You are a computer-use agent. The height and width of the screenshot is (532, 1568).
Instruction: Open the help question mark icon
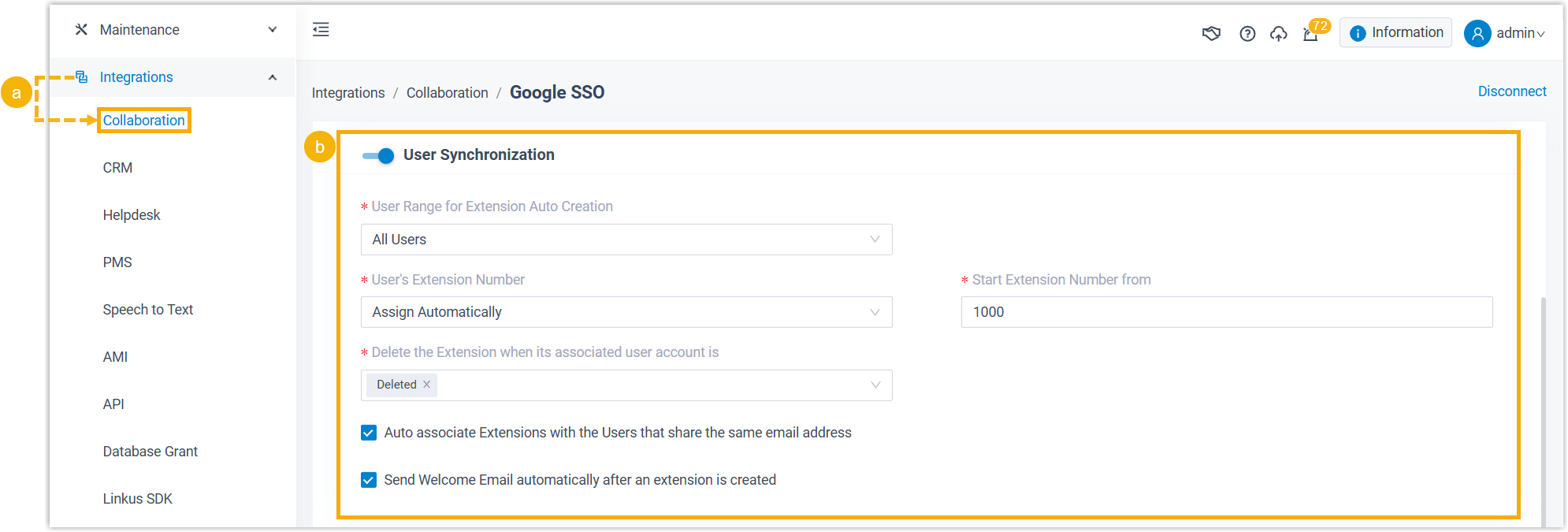click(1247, 33)
